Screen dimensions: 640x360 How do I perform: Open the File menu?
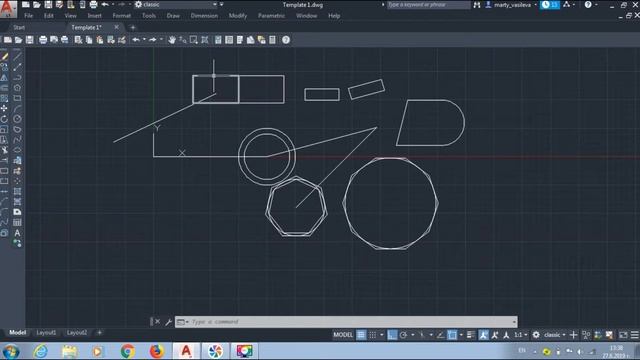click(x=28, y=16)
